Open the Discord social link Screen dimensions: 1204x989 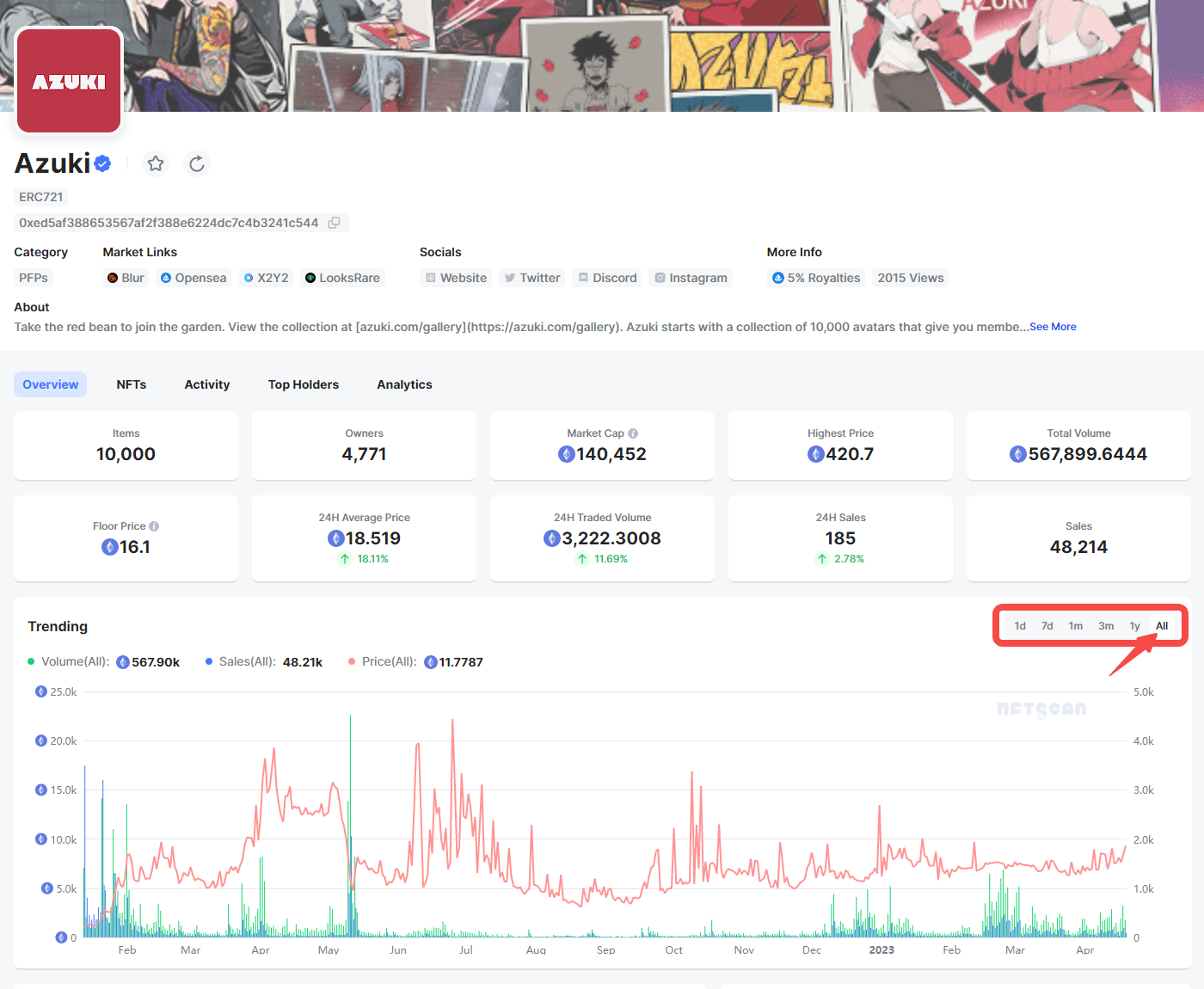(x=607, y=278)
